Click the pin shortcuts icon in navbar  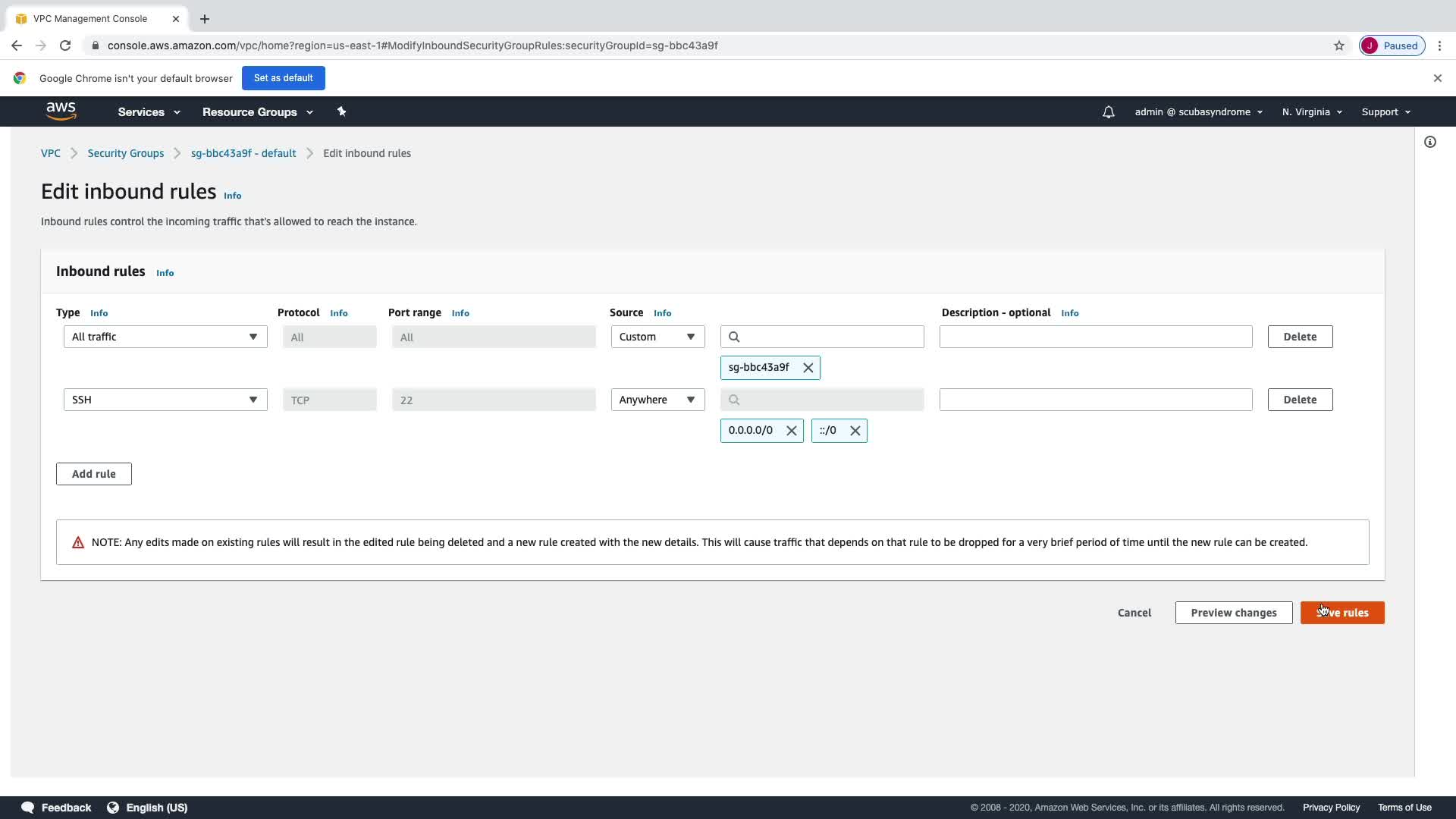pos(341,111)
